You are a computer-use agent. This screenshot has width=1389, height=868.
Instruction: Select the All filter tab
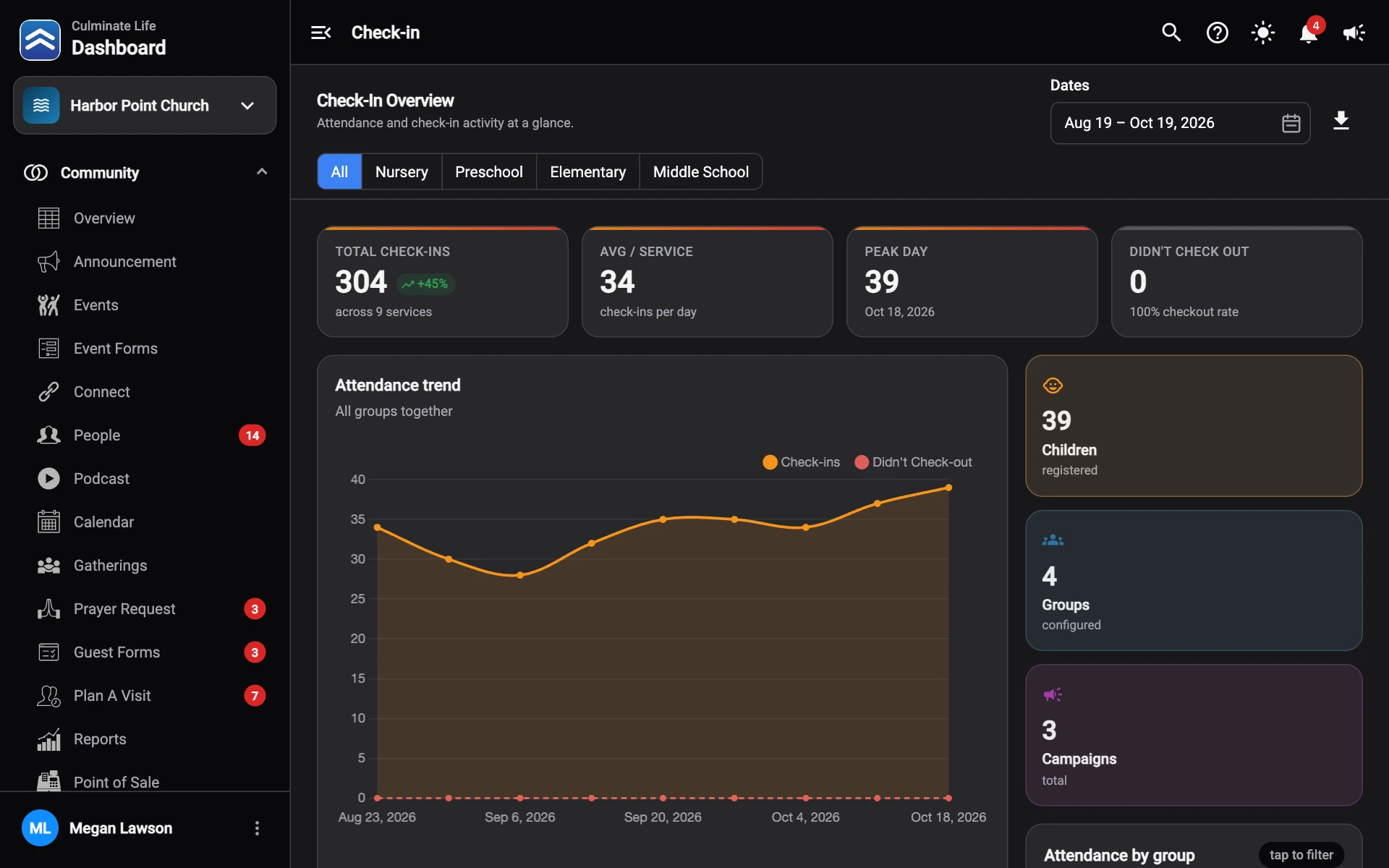[x=339, y=172]
